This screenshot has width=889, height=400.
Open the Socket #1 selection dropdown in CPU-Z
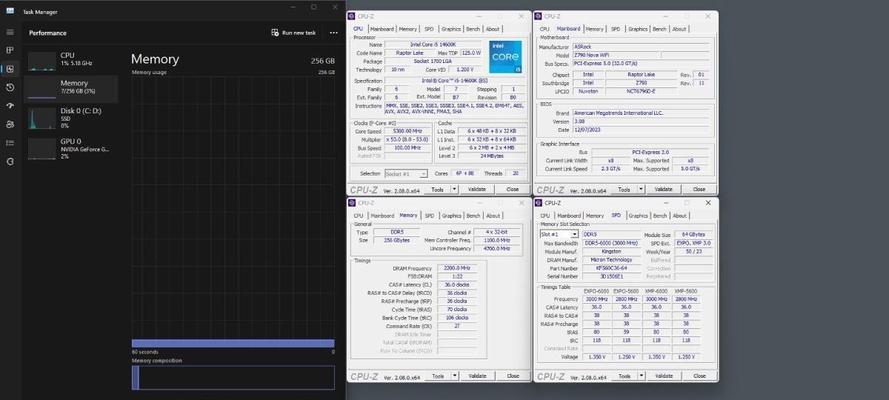pyautogui.click(x=406, y=173)
